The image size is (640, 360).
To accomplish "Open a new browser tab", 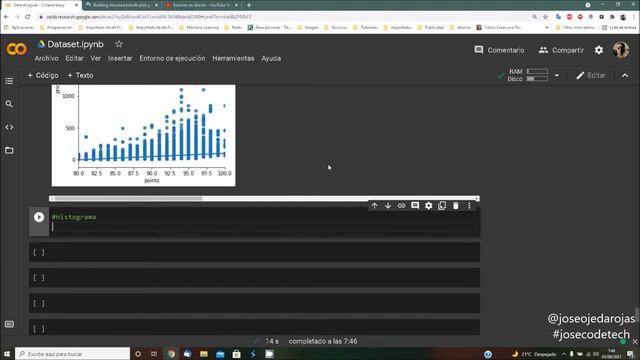I will point(249,5).
